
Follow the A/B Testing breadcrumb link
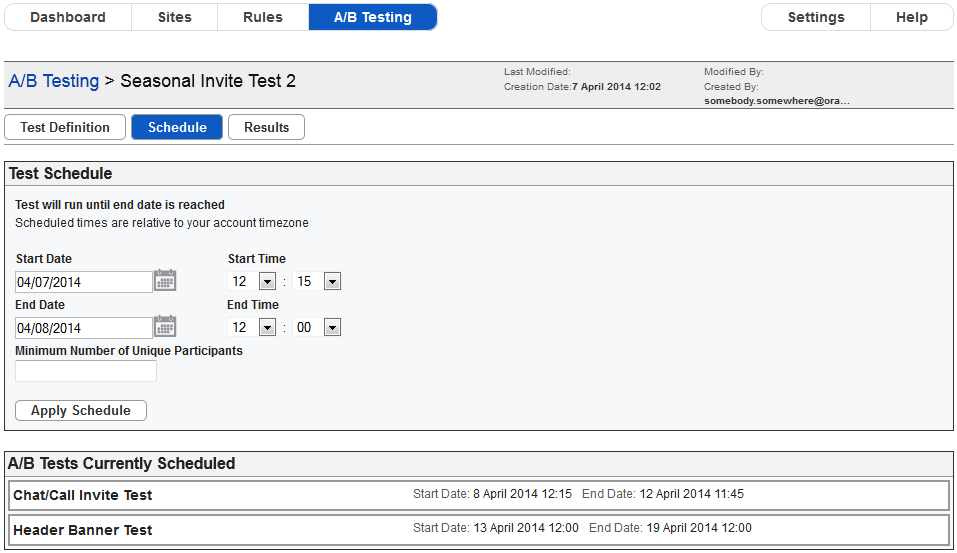pyautogui.click(x=54, y=81)
